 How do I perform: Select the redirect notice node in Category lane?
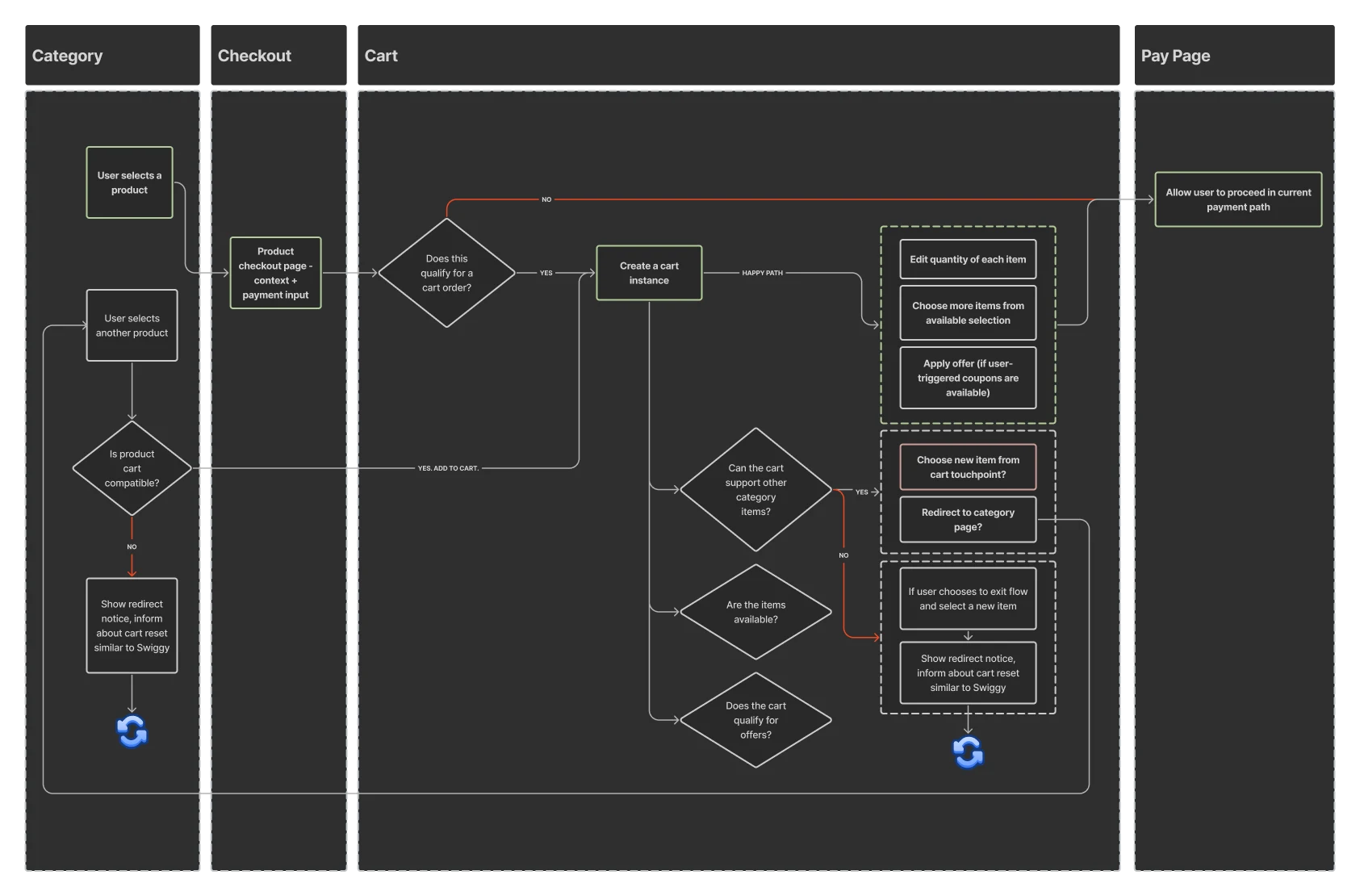click(x=132, y=626)
